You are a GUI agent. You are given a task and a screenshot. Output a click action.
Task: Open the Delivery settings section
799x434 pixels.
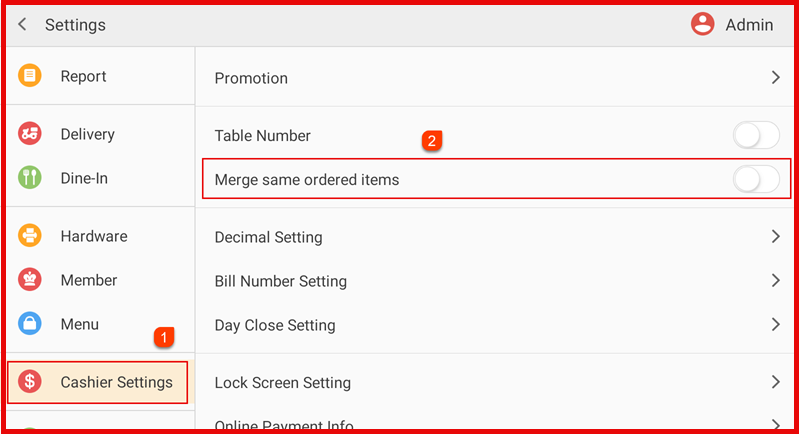(87, 134)
